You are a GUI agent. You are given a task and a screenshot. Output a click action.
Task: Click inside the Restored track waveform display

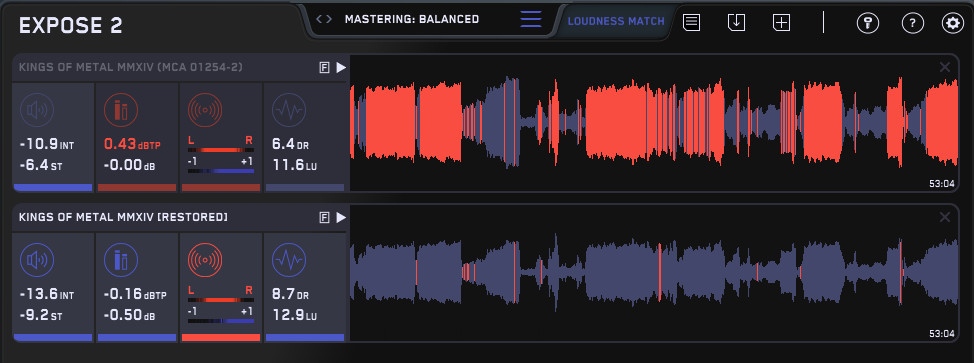[654, 272]
